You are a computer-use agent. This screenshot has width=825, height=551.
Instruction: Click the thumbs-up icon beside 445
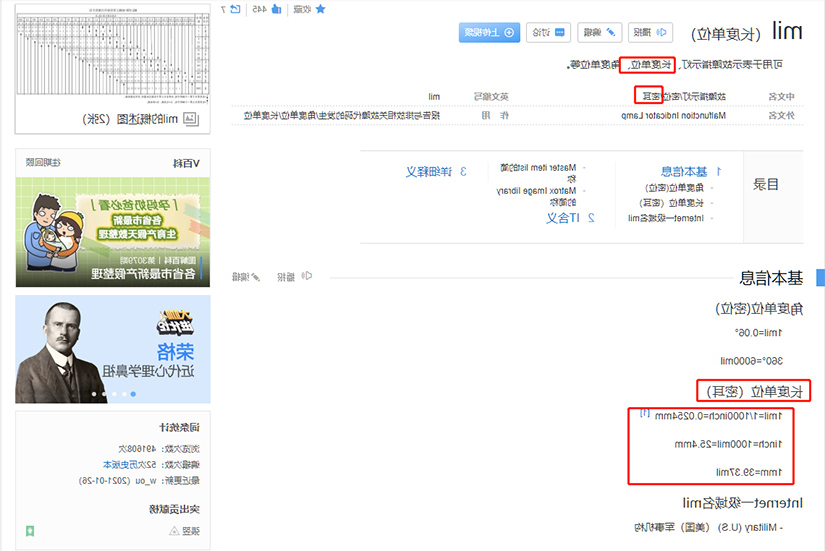point(276,9)
